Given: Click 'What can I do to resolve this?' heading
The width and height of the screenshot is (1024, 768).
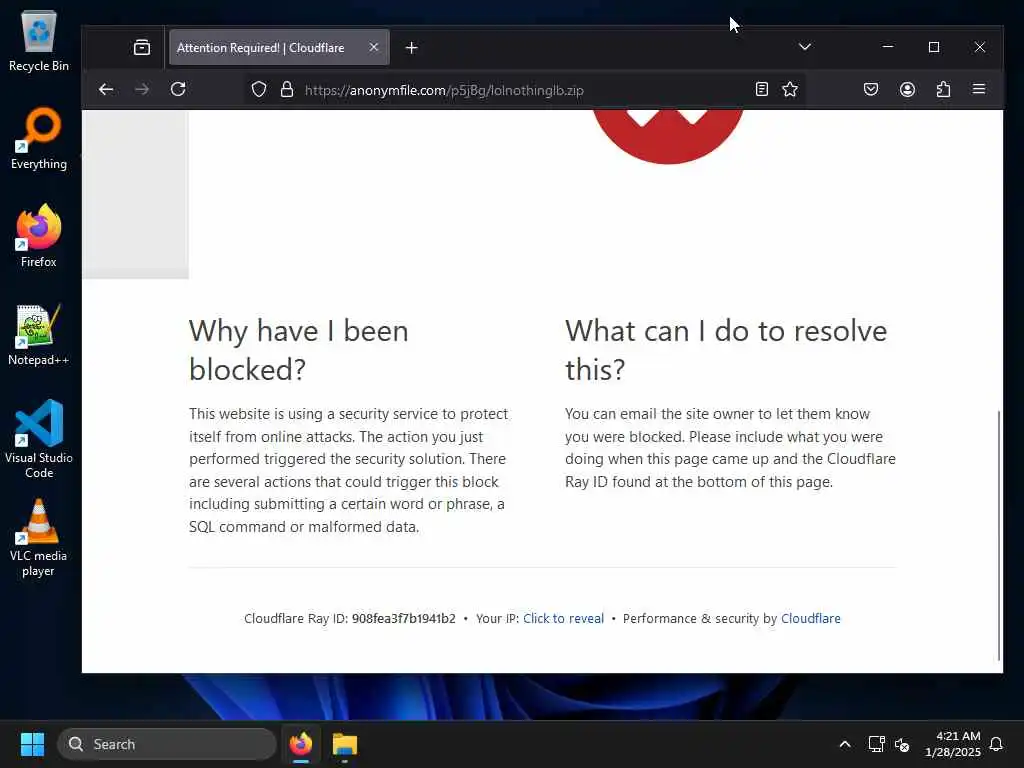Looking at the screenshot, I should 726,350.
